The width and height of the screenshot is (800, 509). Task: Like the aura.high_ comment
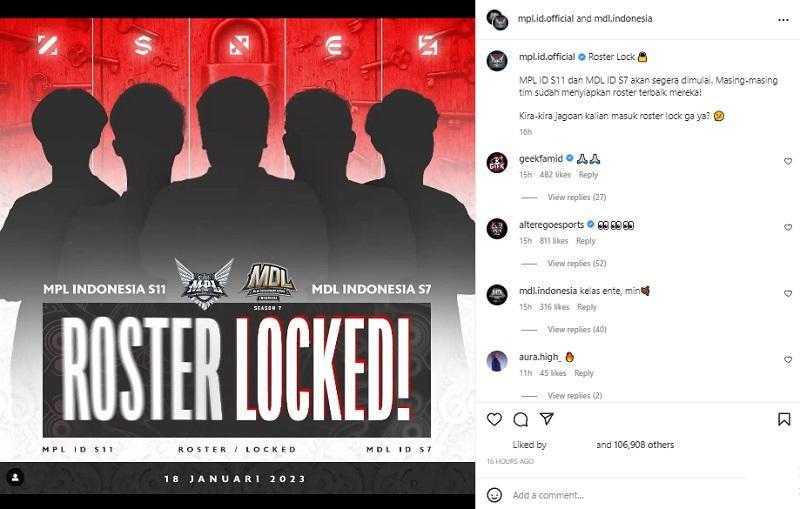click(788, 360)
